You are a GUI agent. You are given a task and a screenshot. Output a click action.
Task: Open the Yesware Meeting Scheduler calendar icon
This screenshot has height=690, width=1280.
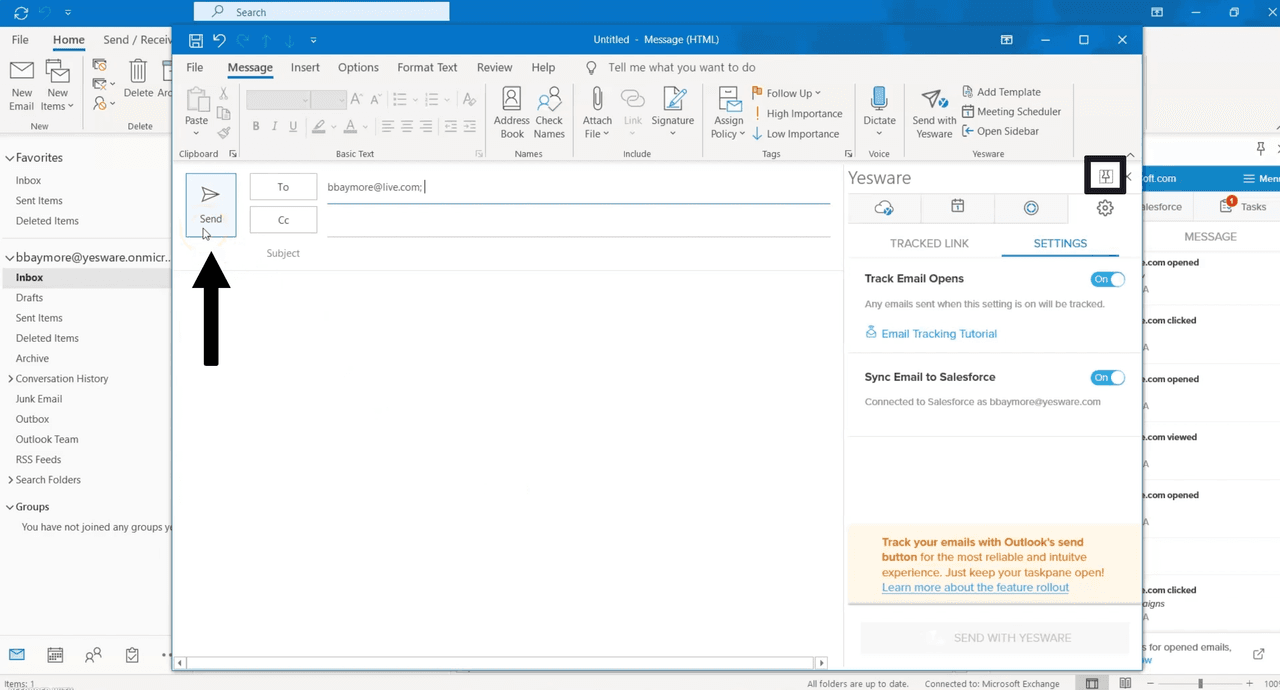pos(957,207)
